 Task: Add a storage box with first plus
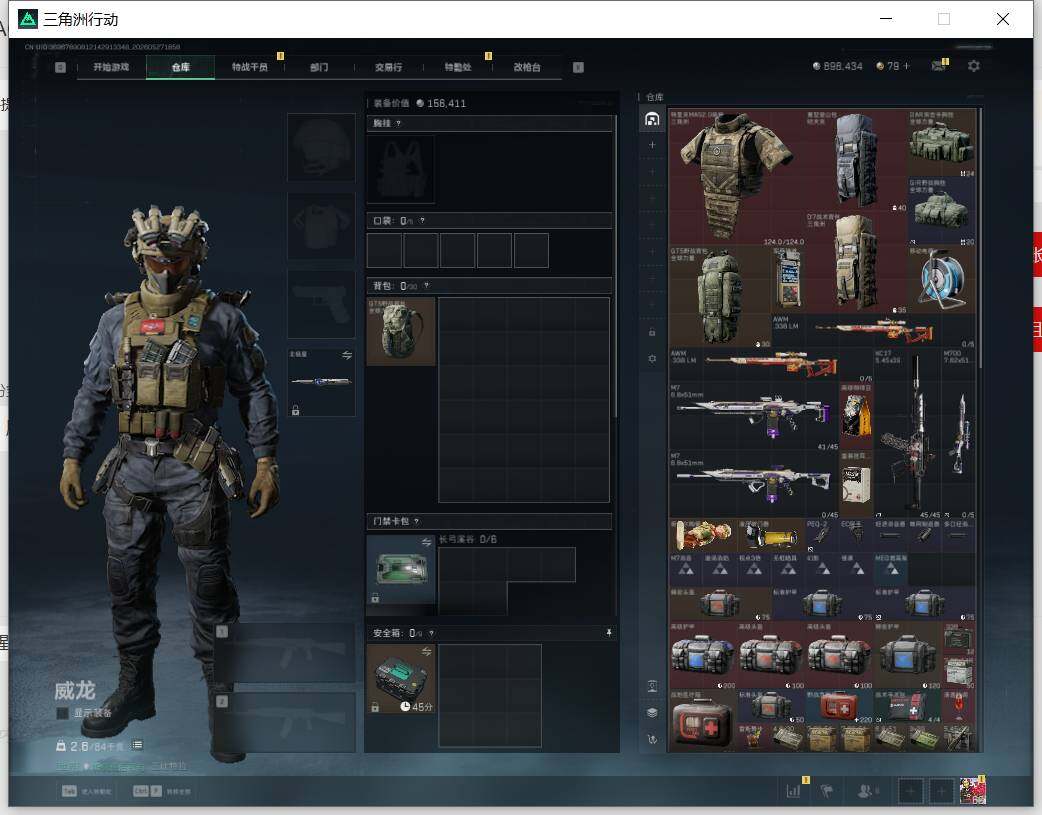(652, 144)
